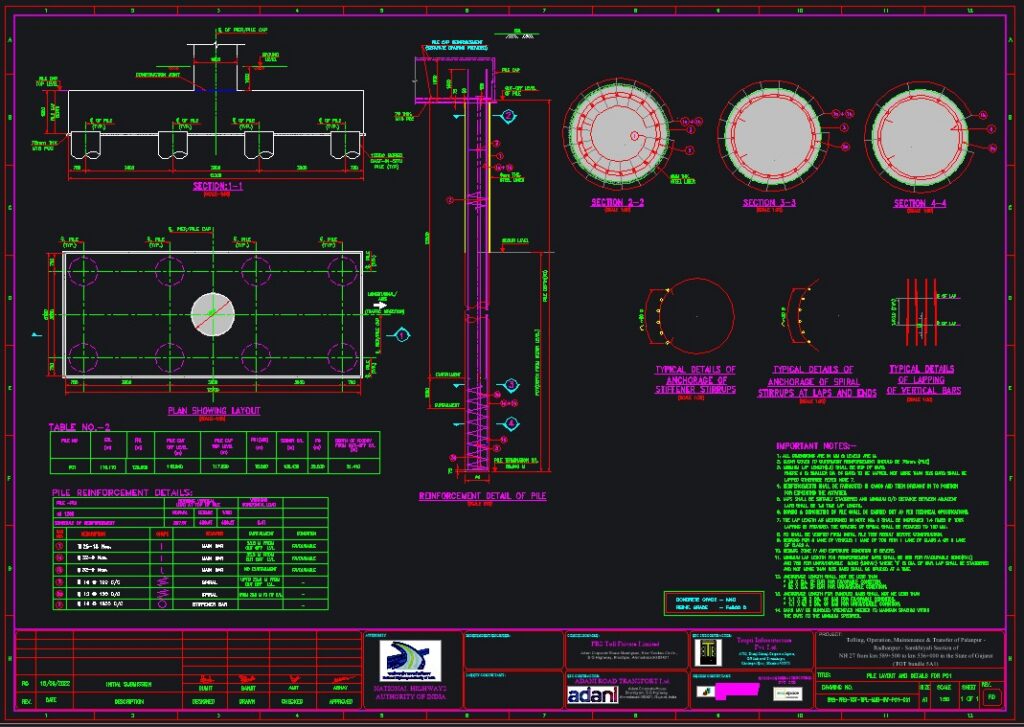The width and height of the screenshot is (1024, 727).
Task: Click the SECTION:1-1 drawing title
Action: click(x=217, y=186)
